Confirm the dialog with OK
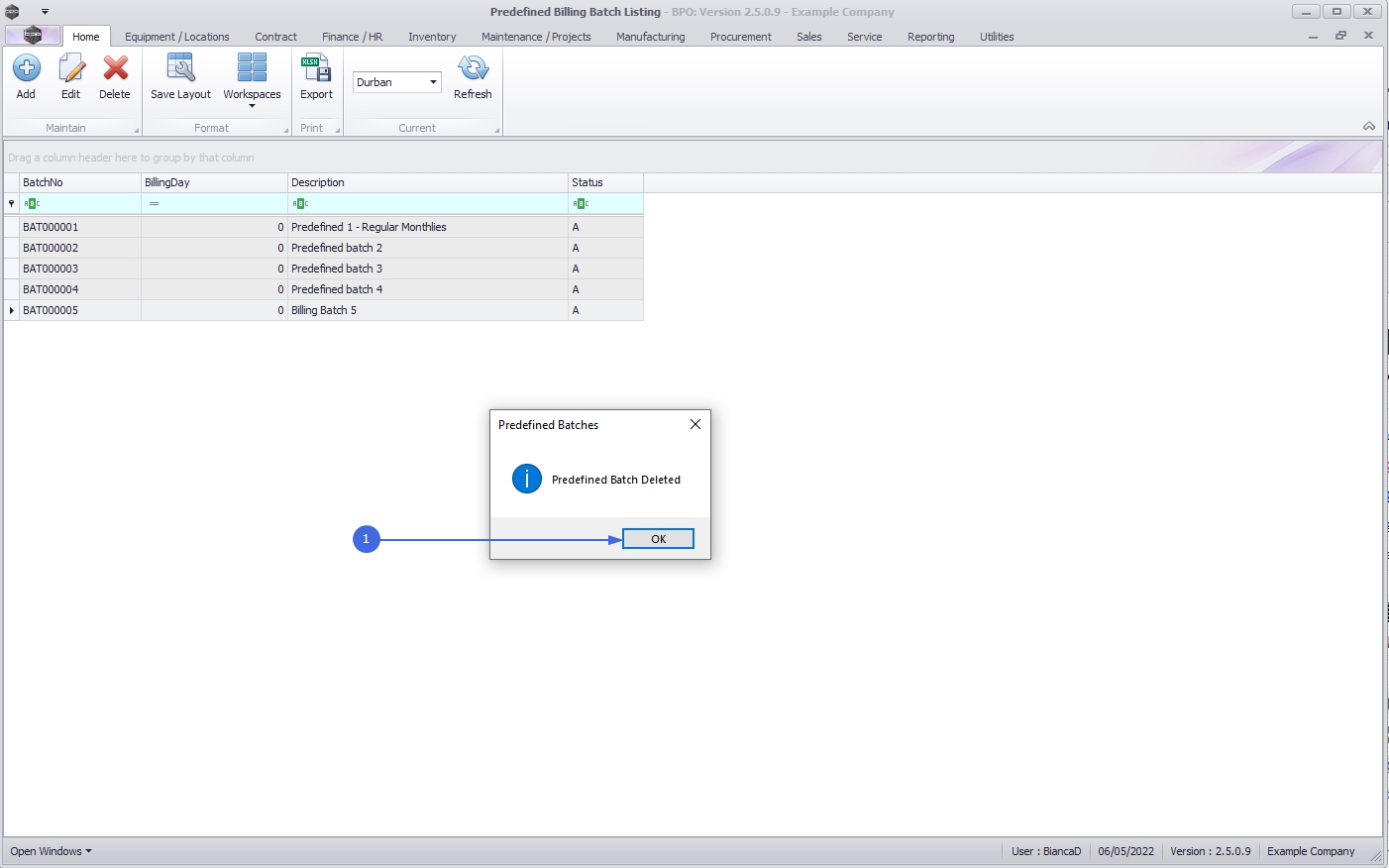 [x=659, y=539]
